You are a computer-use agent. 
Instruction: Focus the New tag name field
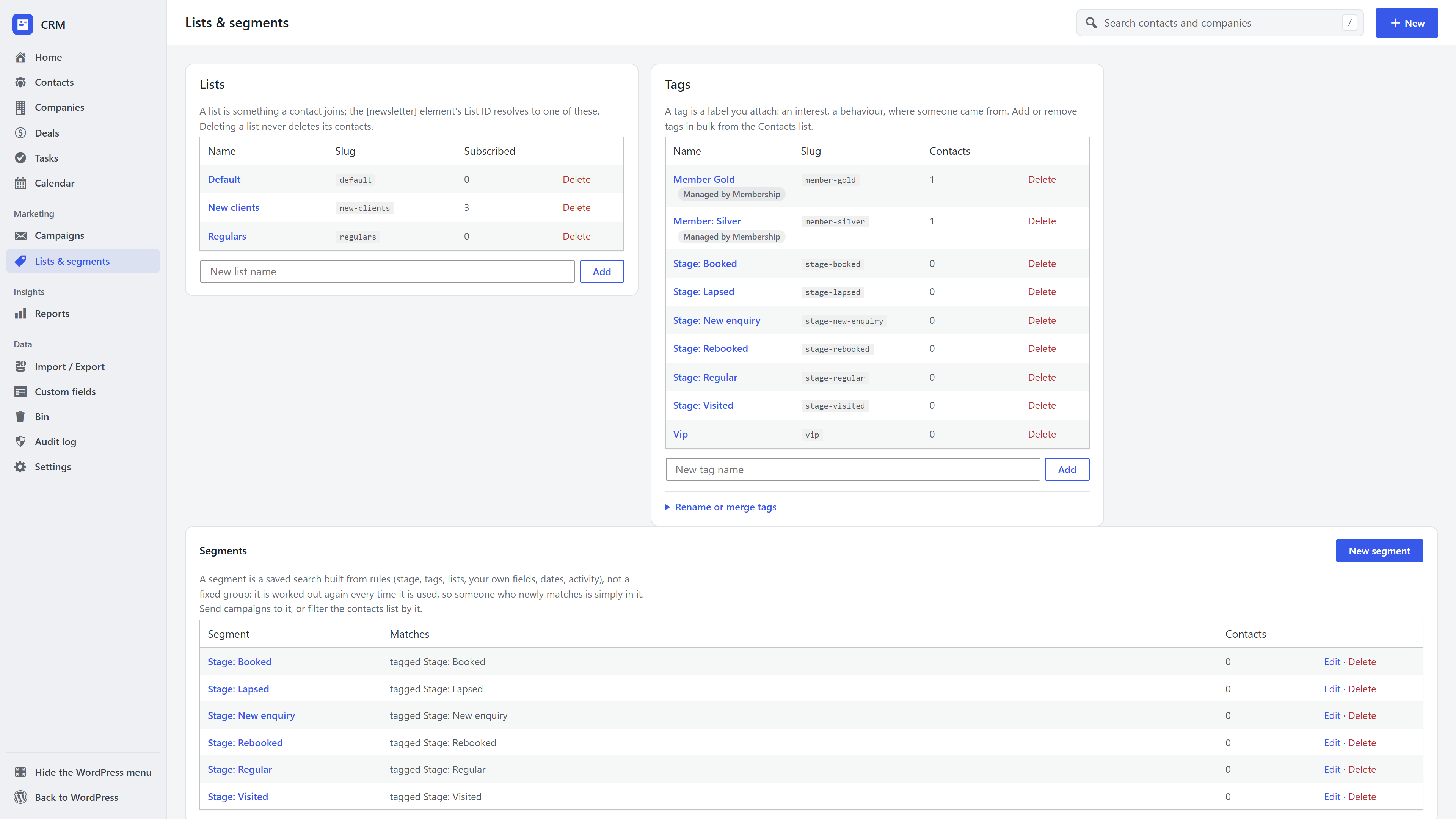852,469
